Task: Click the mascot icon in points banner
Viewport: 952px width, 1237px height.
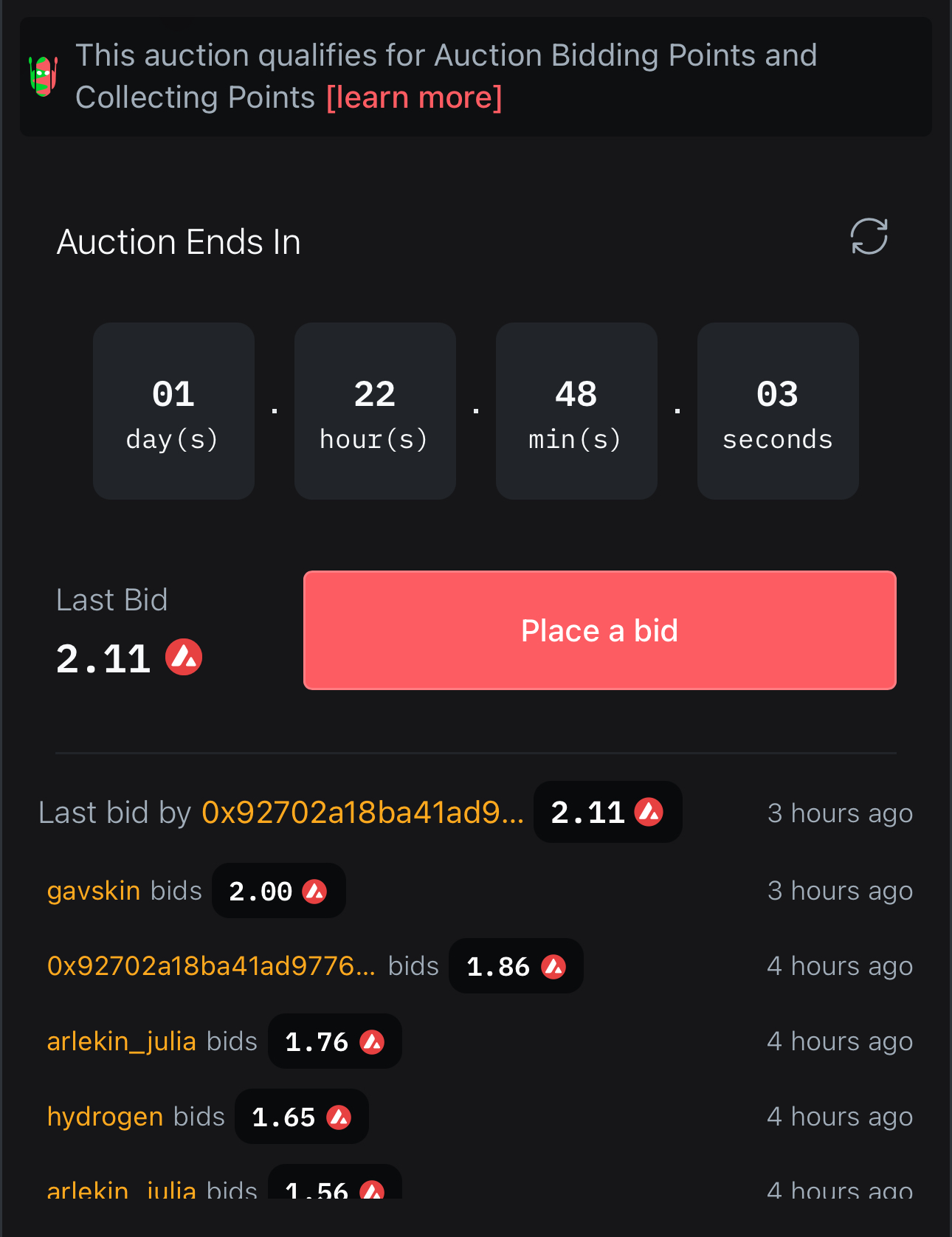Action: [x=43, y=76]
